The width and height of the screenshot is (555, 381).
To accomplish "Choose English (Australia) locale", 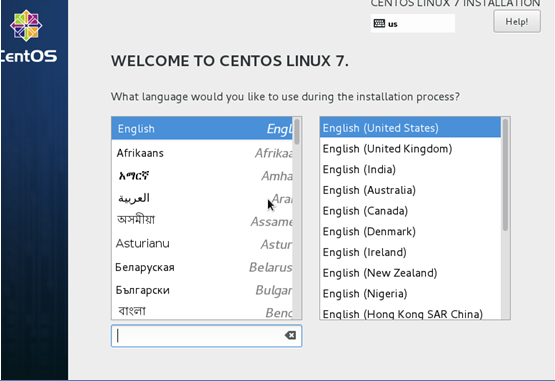I will (x=410, y=190).
